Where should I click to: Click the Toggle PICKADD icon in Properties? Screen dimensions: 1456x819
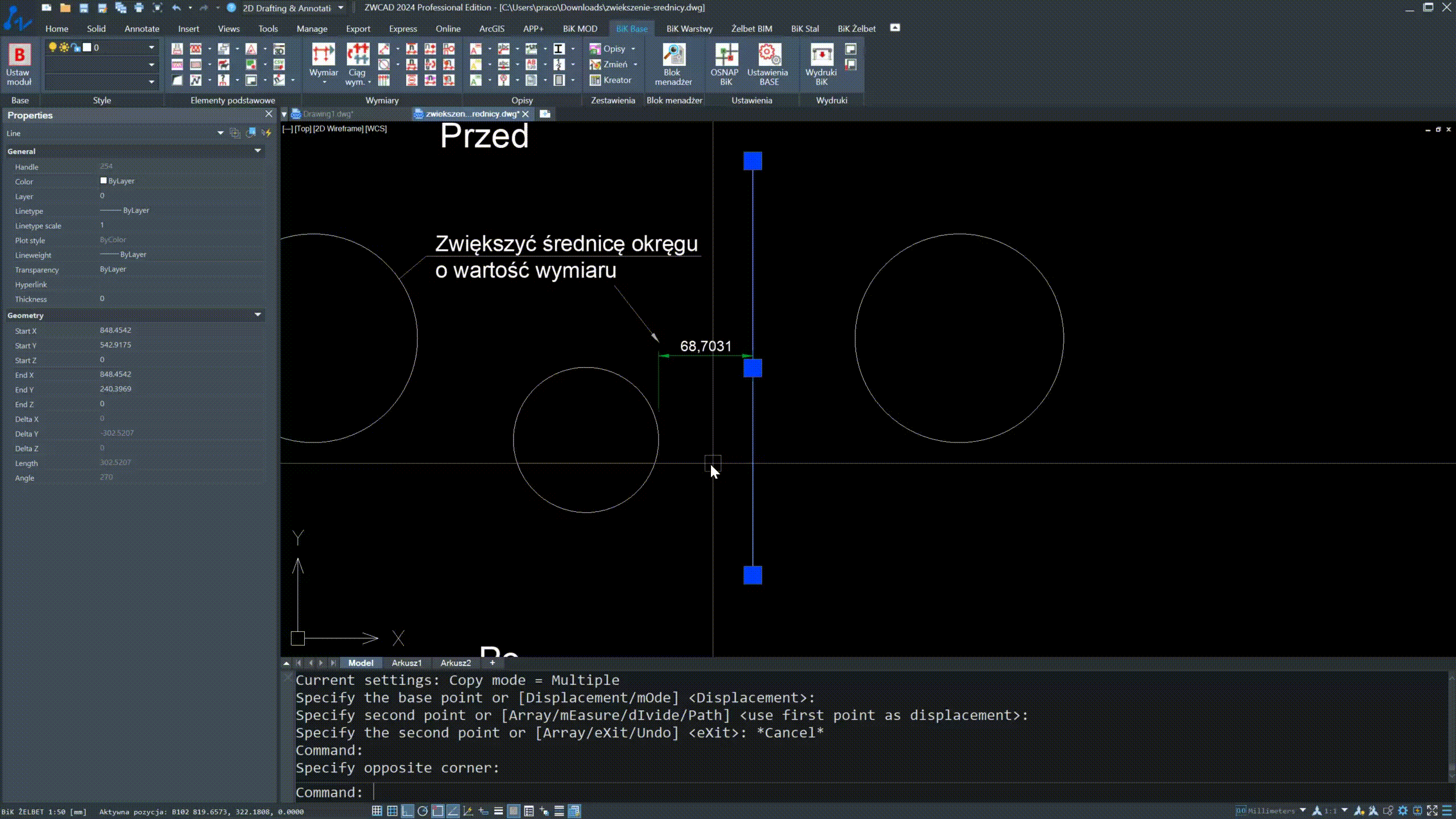click(x=235, y=133)
